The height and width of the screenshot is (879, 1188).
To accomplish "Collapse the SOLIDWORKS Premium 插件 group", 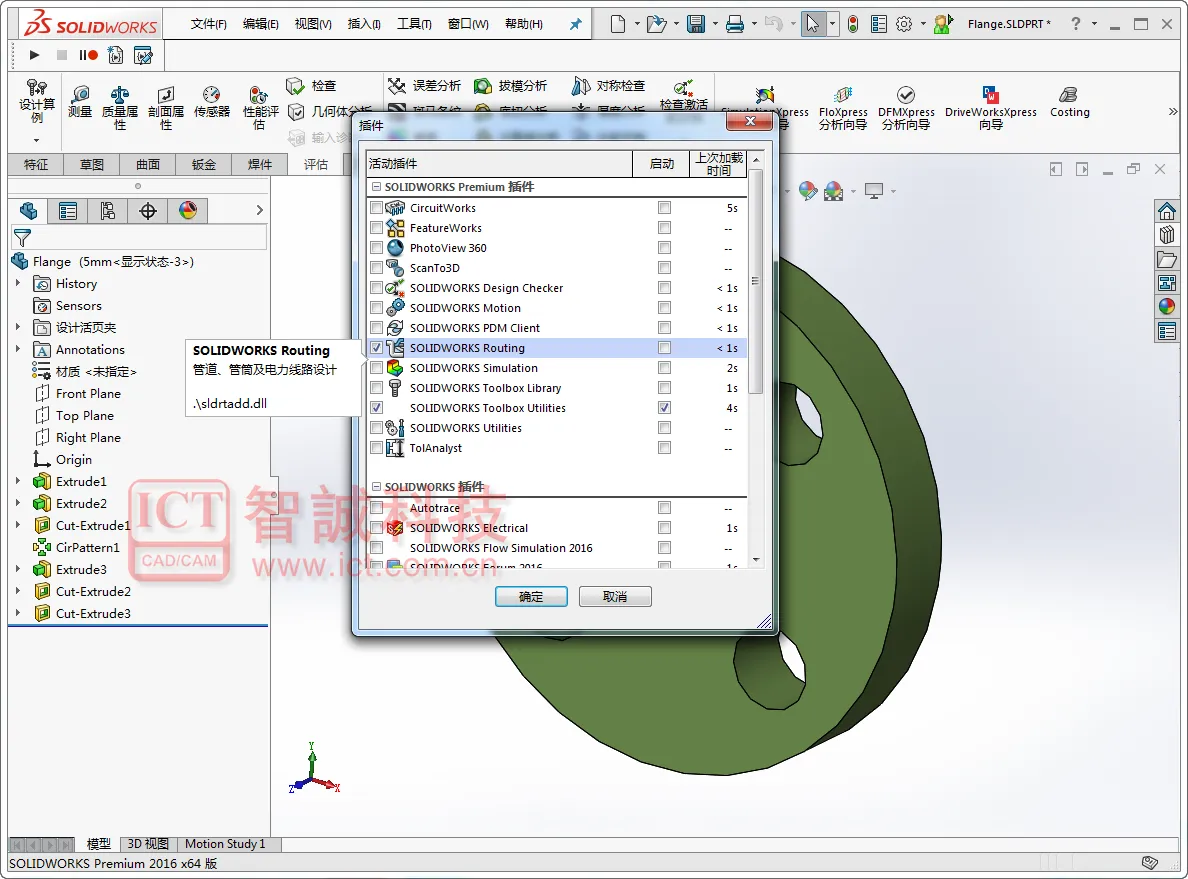I will [376, 186].
